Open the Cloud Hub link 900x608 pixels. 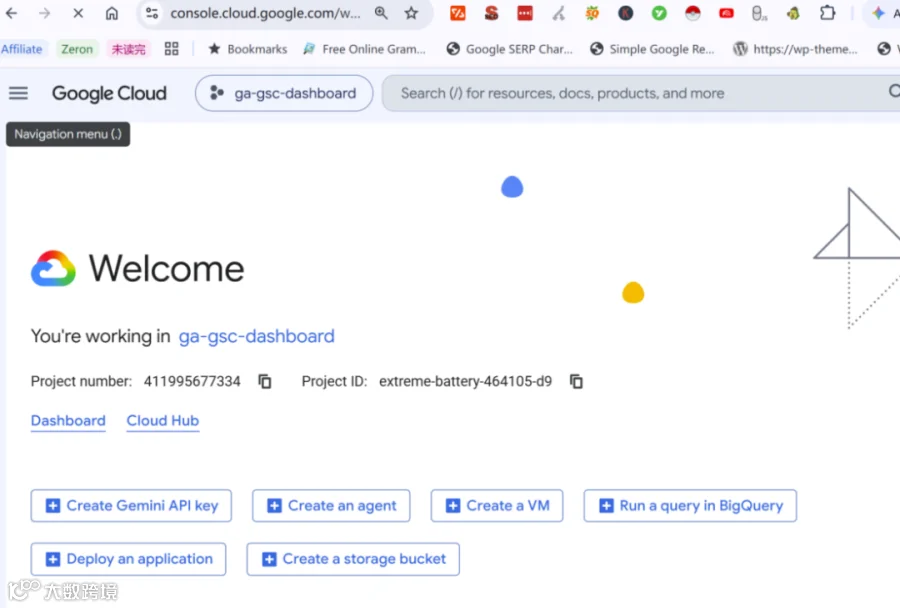click(x=162, y=421)
